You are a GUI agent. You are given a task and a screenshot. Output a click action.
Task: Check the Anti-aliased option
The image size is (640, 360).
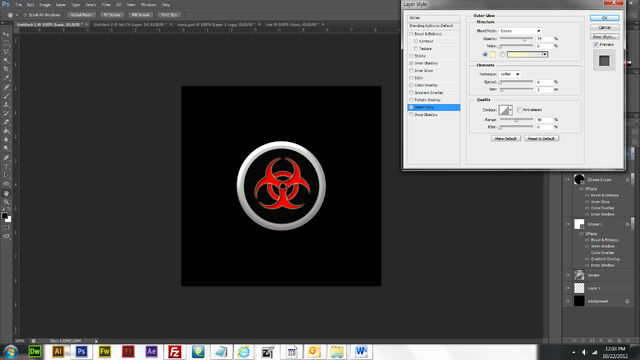tap(519, 110)
